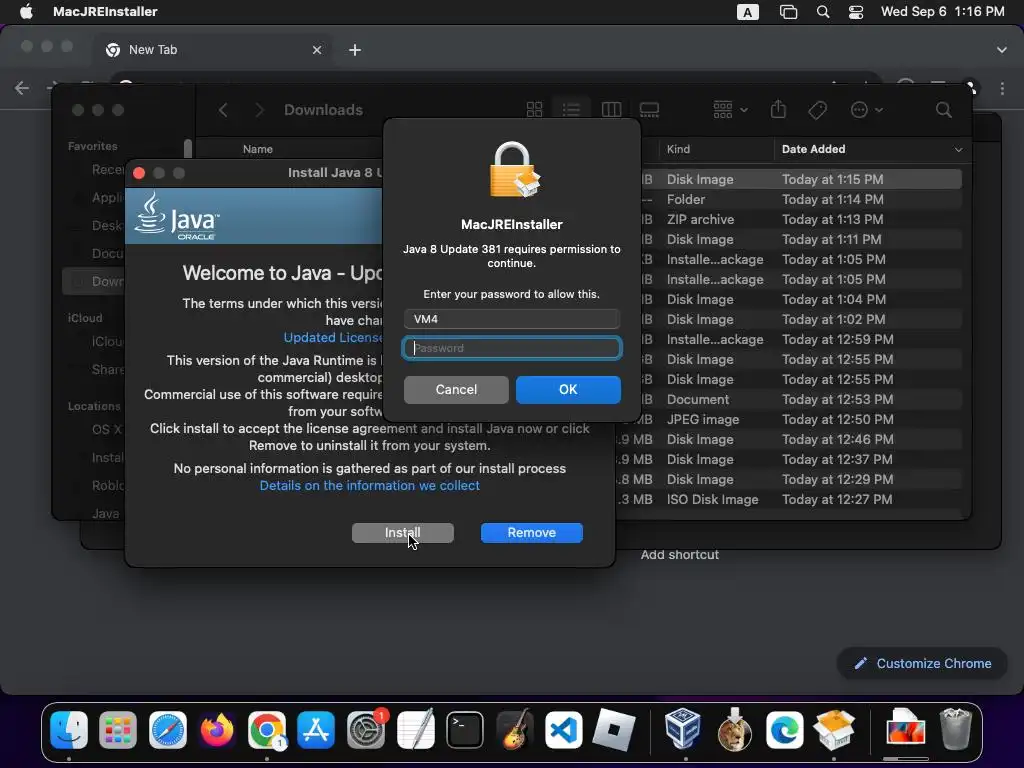This screenshot has height=768, width=1024.
Task: Click Customize Chrome button
Action: tap(922, 664)
